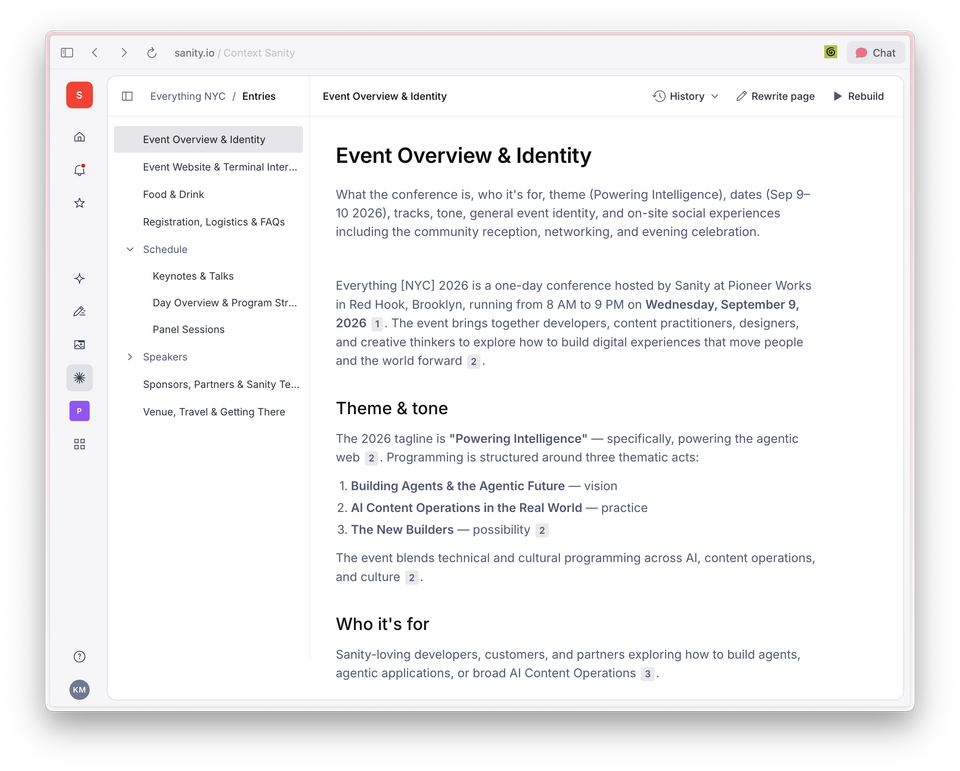This screenshot has height=771, width=960.
Task: Open the help question mark icon
Action: tap(80, 656)
